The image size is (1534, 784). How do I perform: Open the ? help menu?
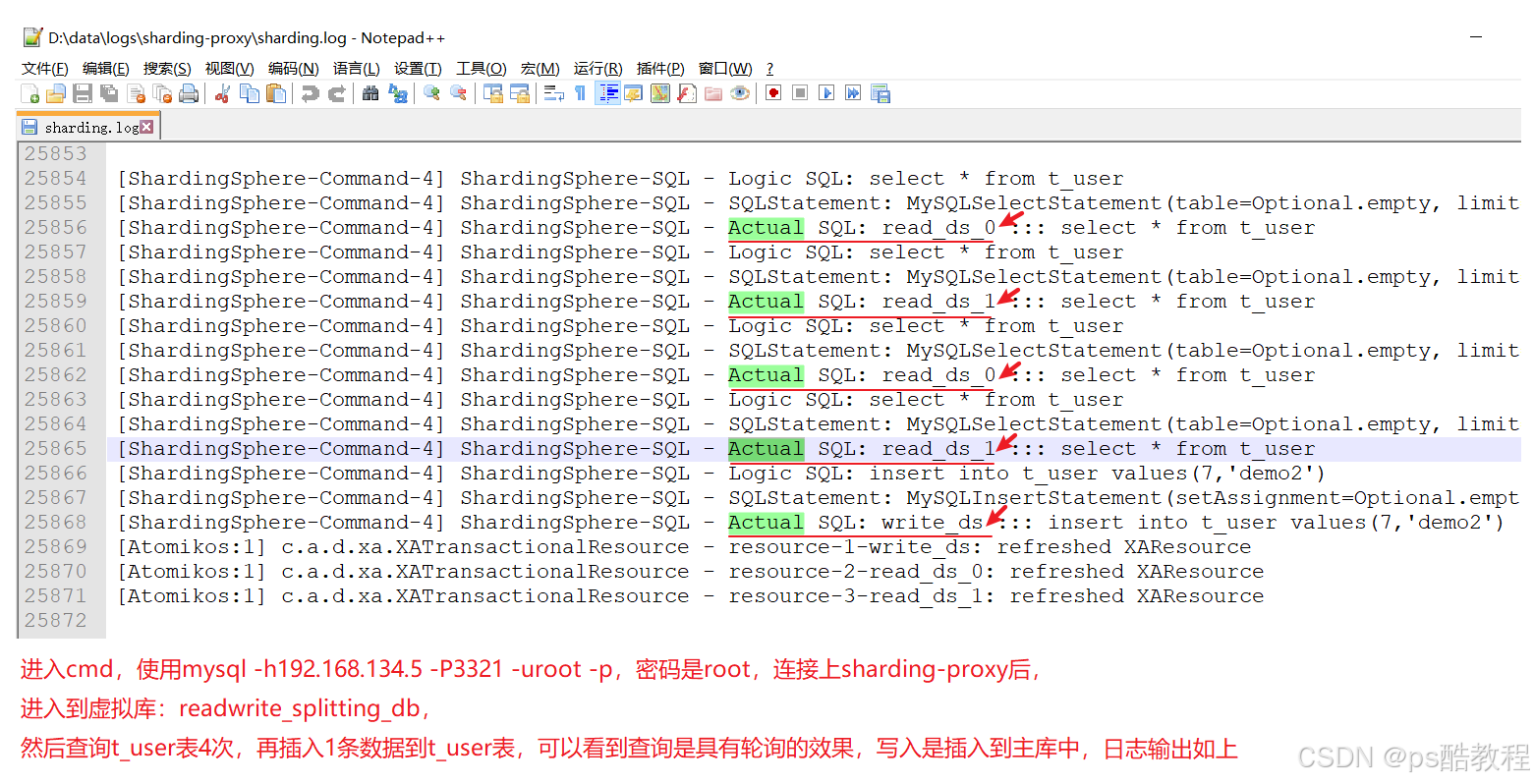pyautogui.click(x=769, y=68)
